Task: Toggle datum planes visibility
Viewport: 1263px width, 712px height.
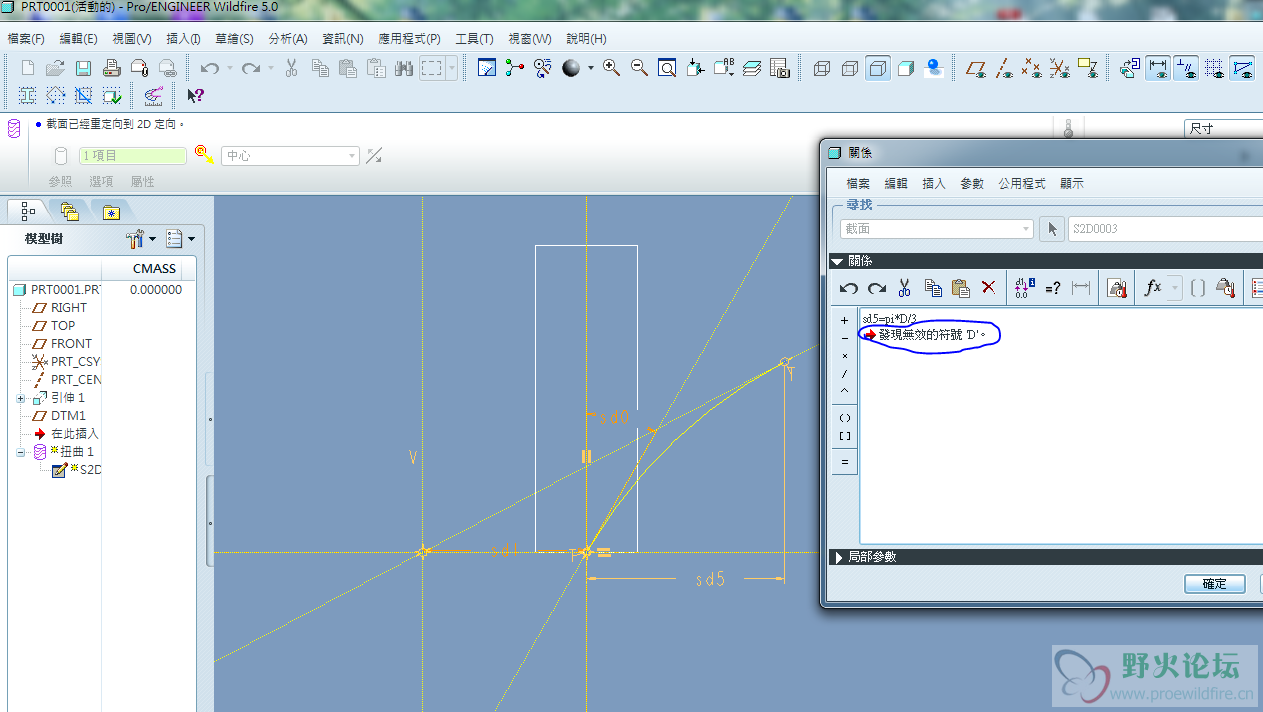Action: [977, 68]
